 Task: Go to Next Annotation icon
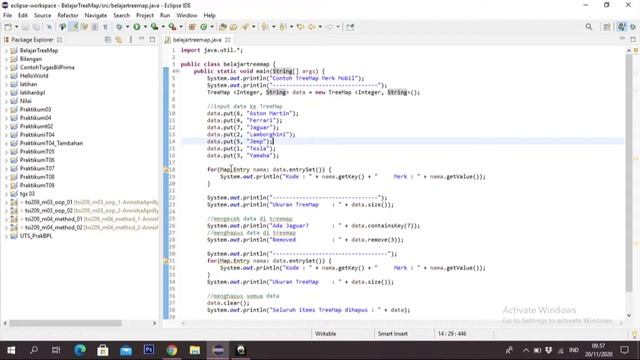pyautogui.click(x=265, y=27)
